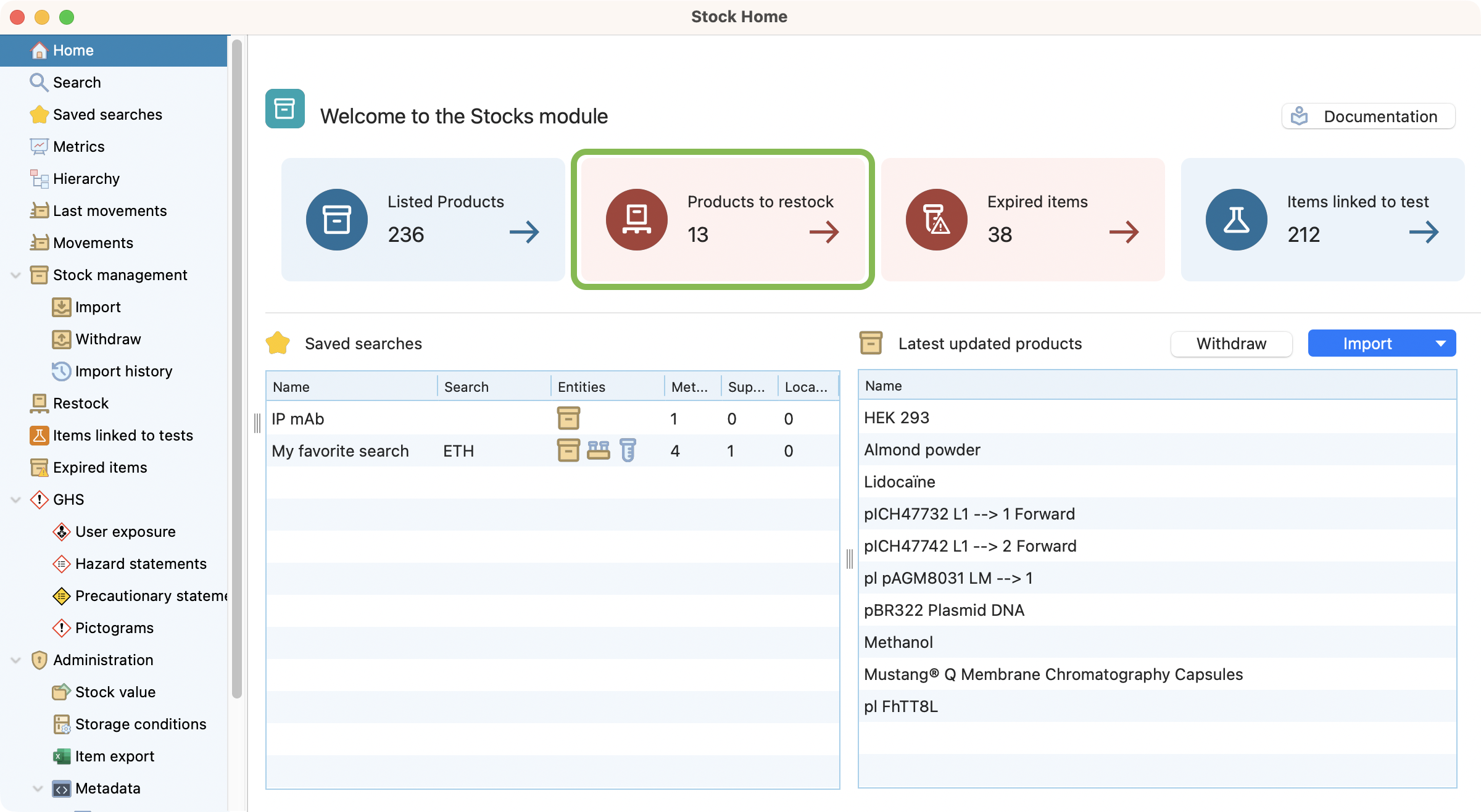Open Stock value under Administration
The width and height of the screenshot is (1481, 812).
point(115,692)
